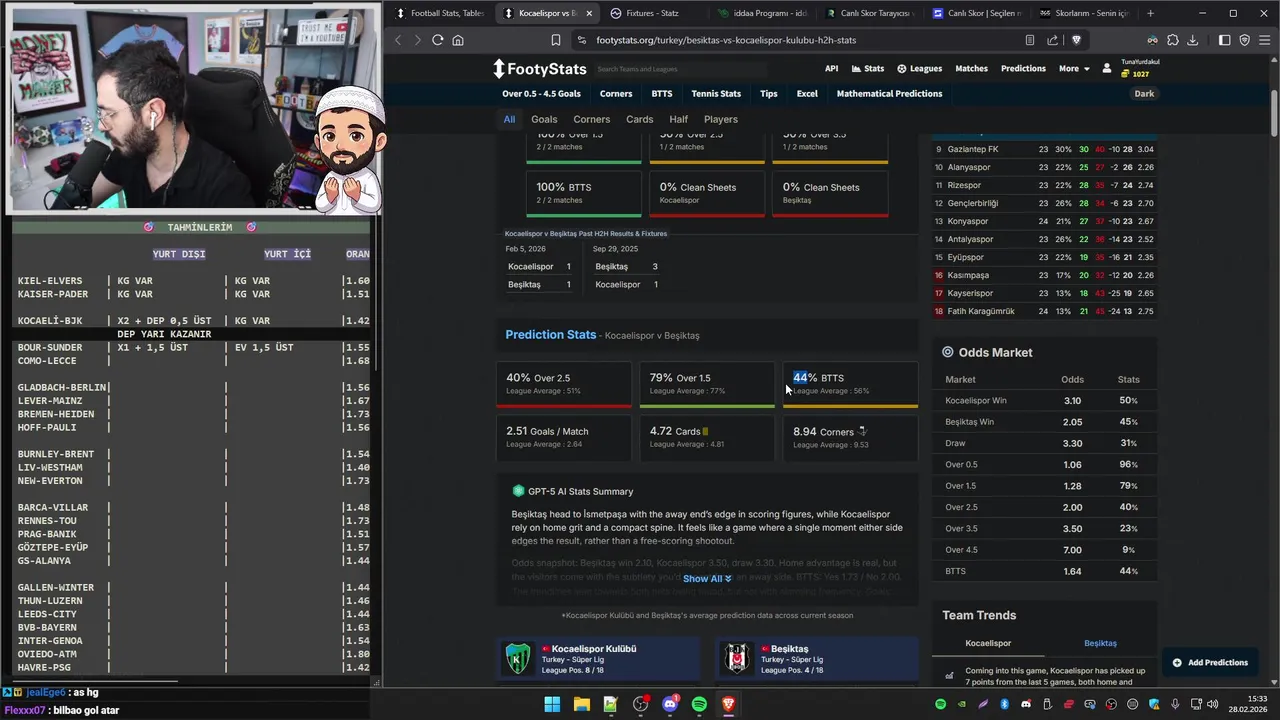Viewport: 1280px width, 720px height.
Task: Click the Search Teams and Leagues field
Action: (x=680, y=69)
